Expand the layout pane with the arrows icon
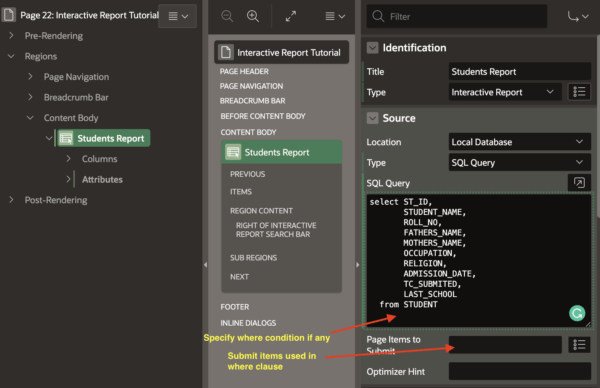This screenshot has width=600, height=388. (x=291, y=16)
